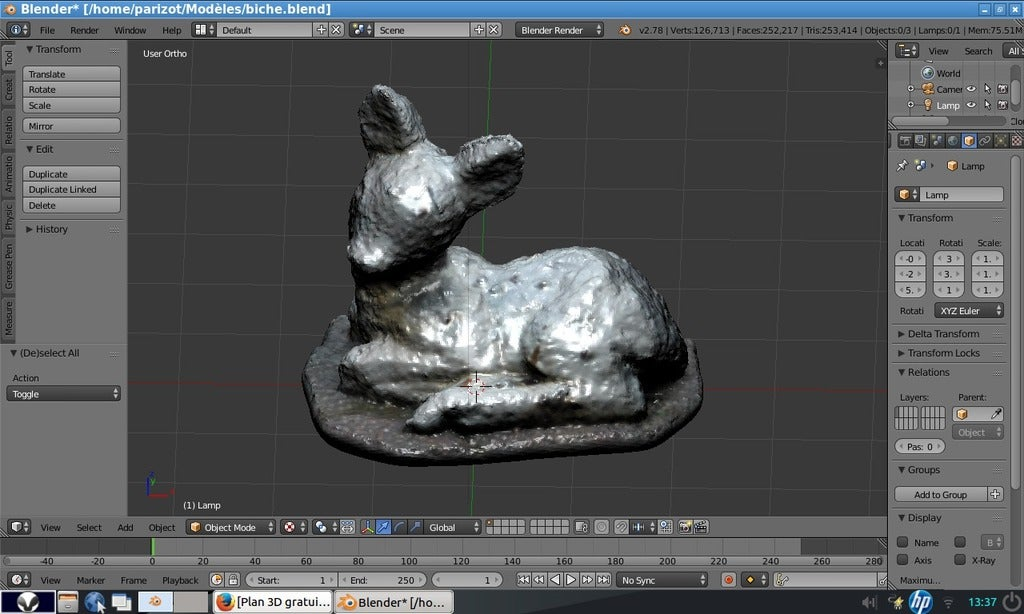Select the Constraints properties tab icon
Viewport: 1024px width, 614px height.
coord(985,142)
